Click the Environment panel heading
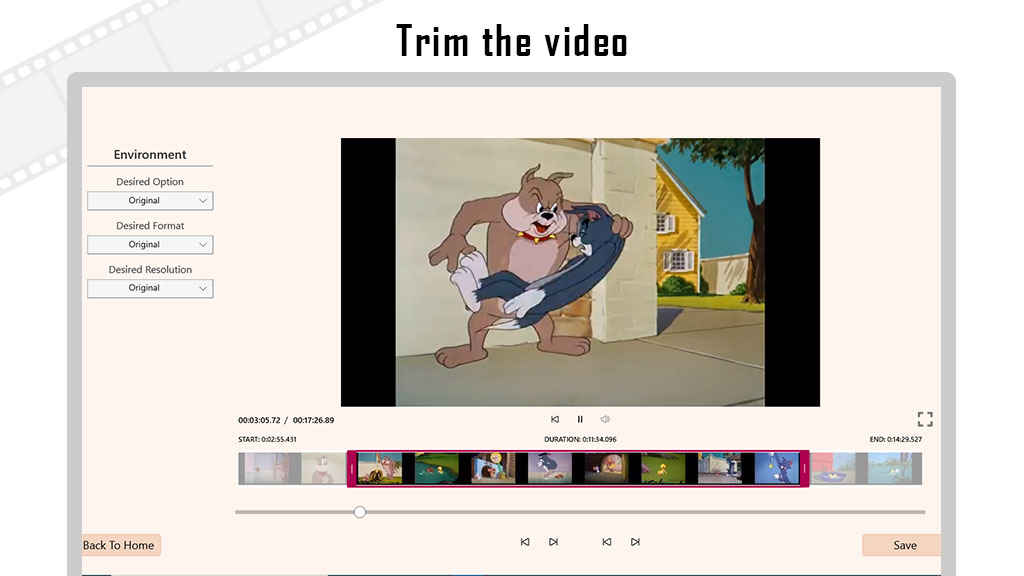This screenshot has height=576, width=1024. (150, 155)
